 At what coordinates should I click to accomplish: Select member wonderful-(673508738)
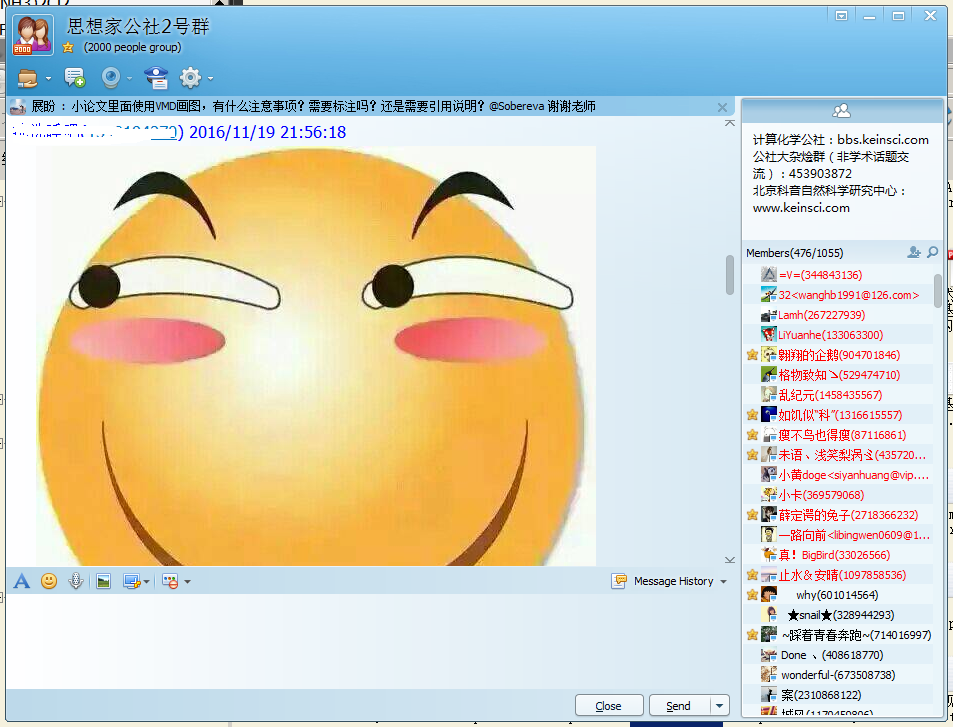[x=839, y=675]
